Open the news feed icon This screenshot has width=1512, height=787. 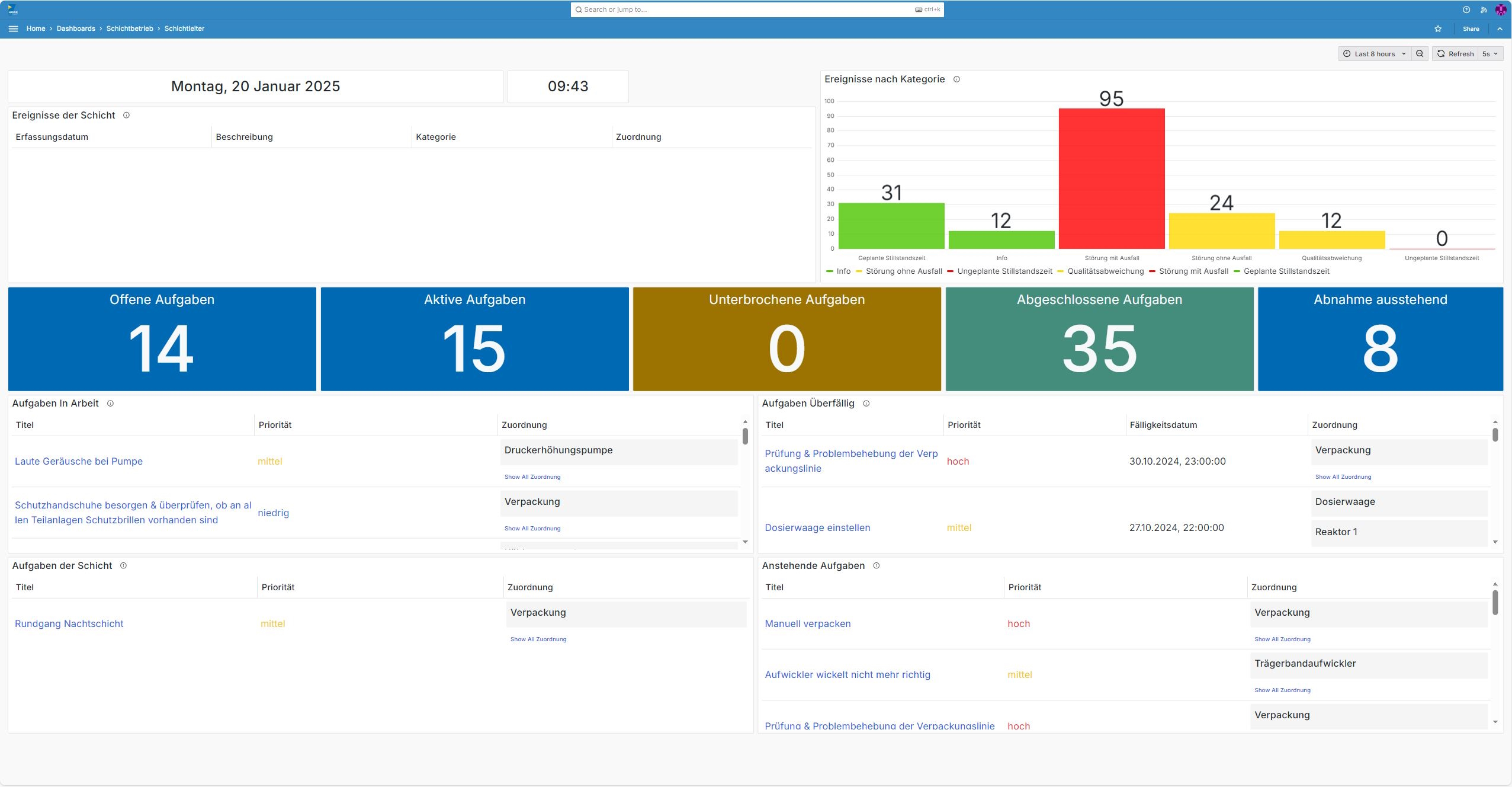pos(1484,9)
